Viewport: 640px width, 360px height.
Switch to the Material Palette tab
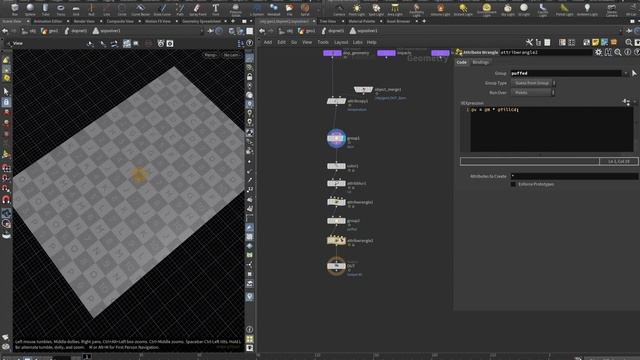coord(362,21)
